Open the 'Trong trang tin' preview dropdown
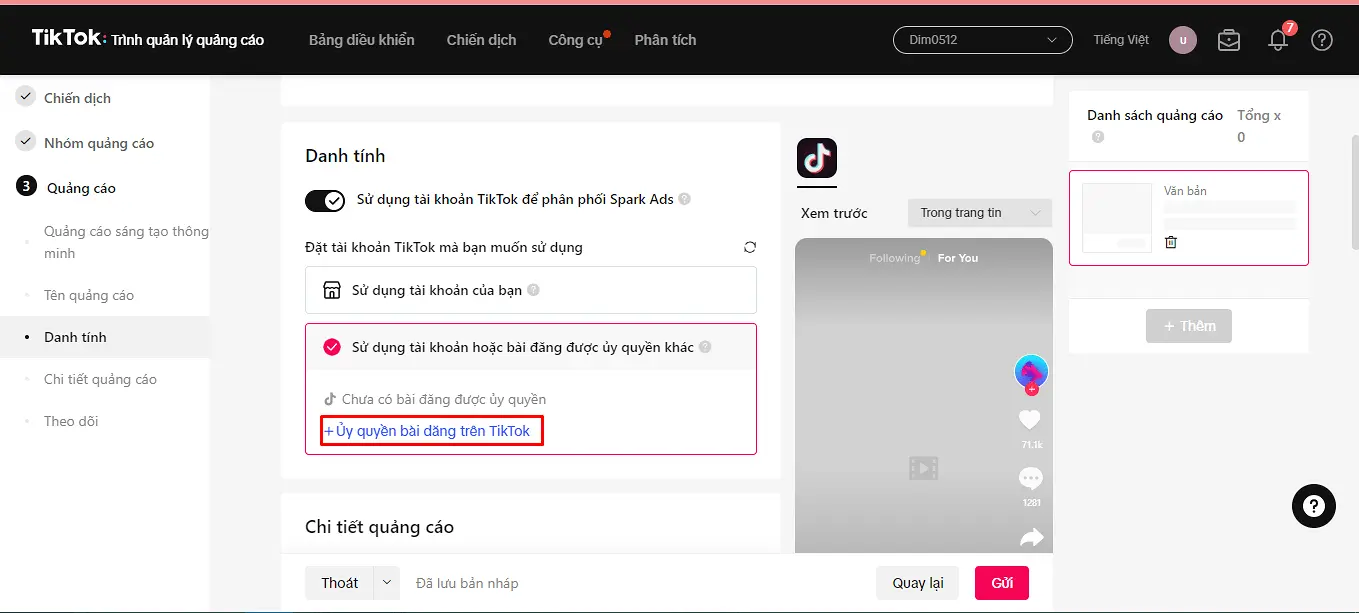The width and height of the screenshot is (1359, 613). click(x=980, y=213)
